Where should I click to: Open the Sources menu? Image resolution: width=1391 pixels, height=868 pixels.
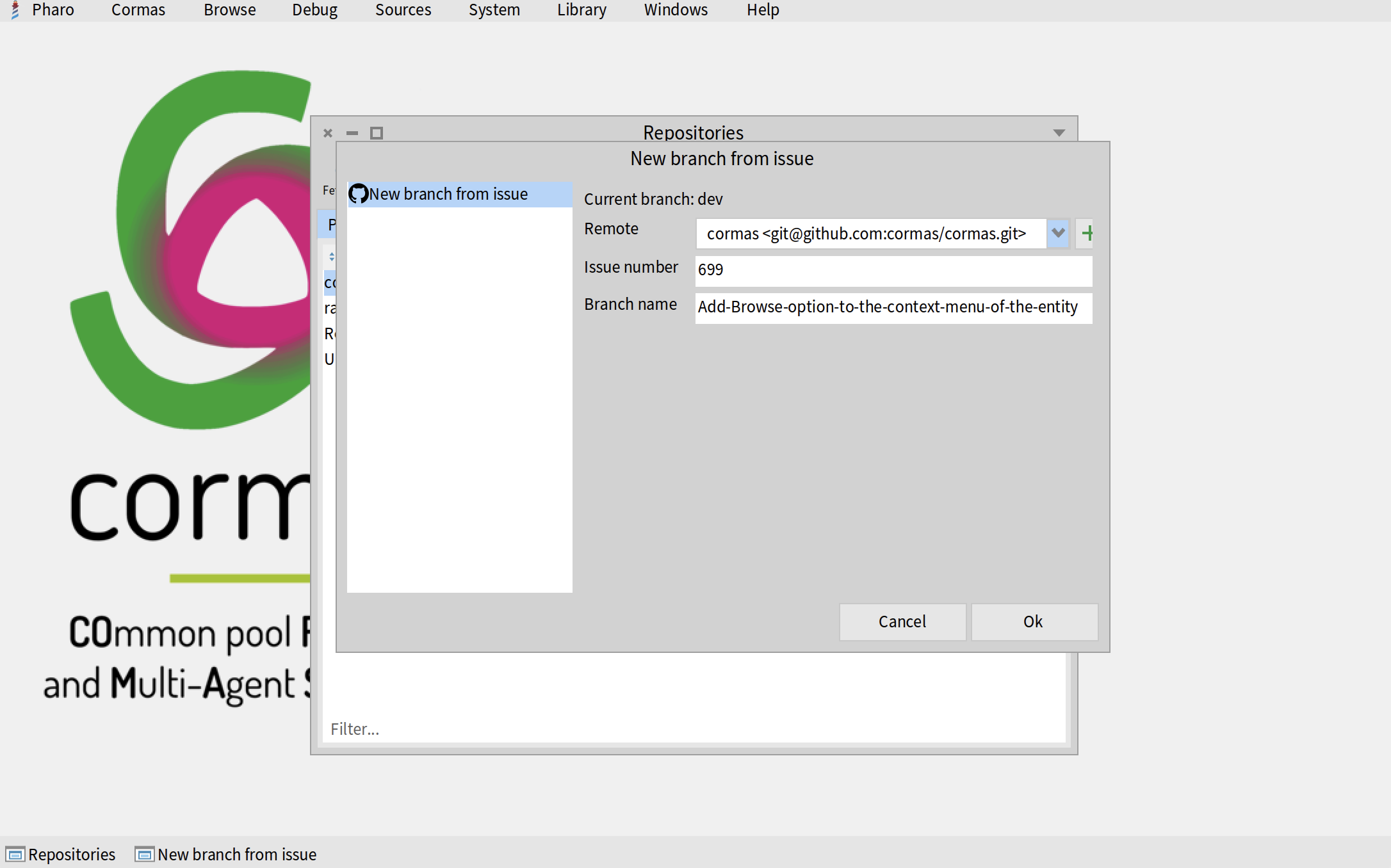tap(403, 10)
